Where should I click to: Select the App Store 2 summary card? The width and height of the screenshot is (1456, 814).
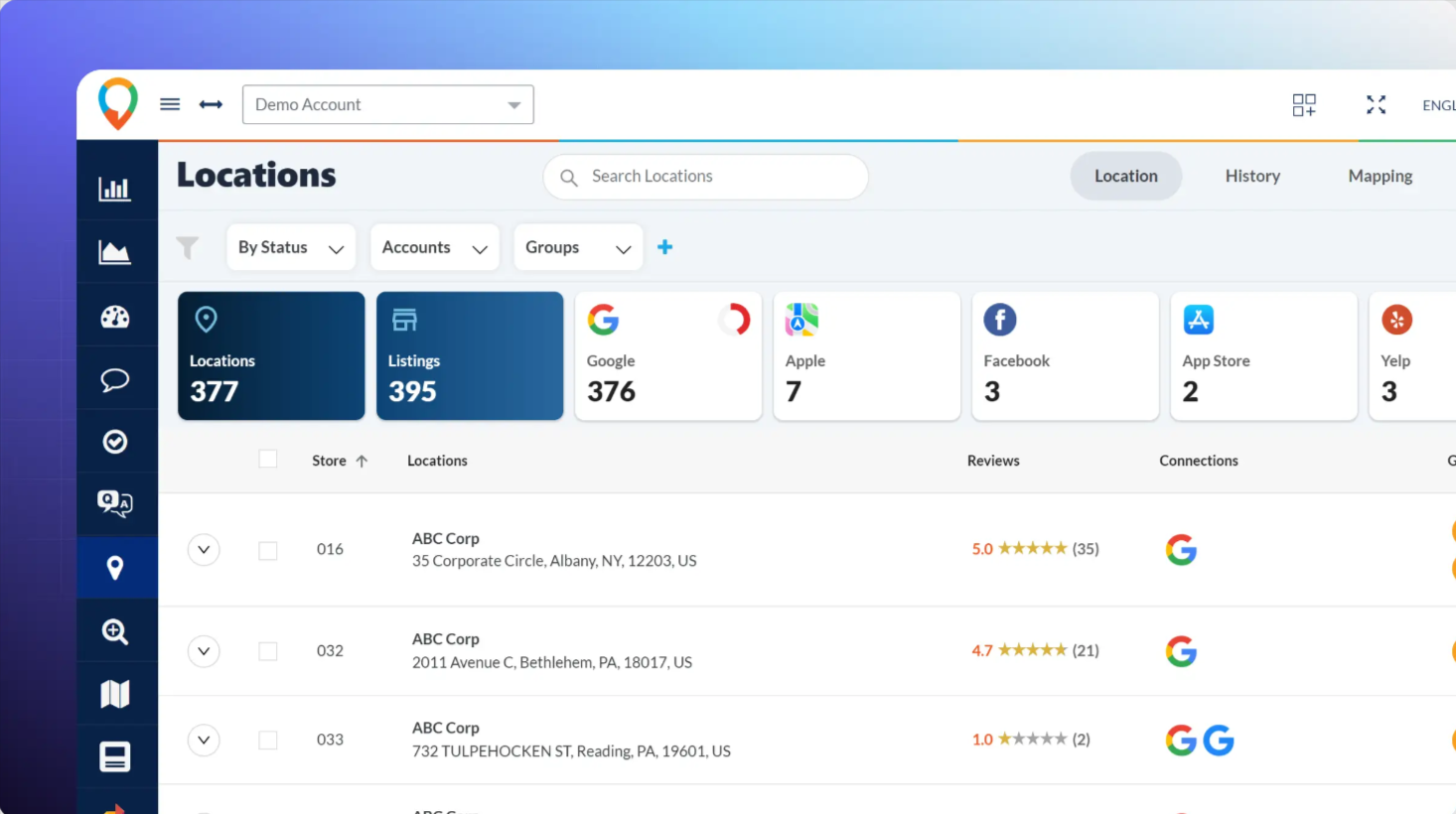[x=1264, y=355]
